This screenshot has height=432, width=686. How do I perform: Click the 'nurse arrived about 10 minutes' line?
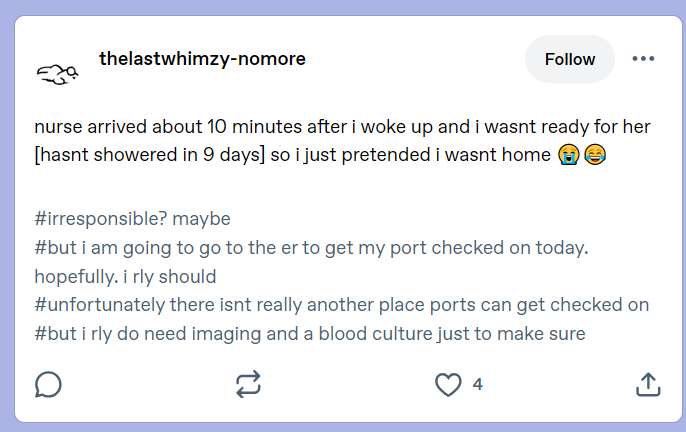pyautogui.click(x=342, y=127)
